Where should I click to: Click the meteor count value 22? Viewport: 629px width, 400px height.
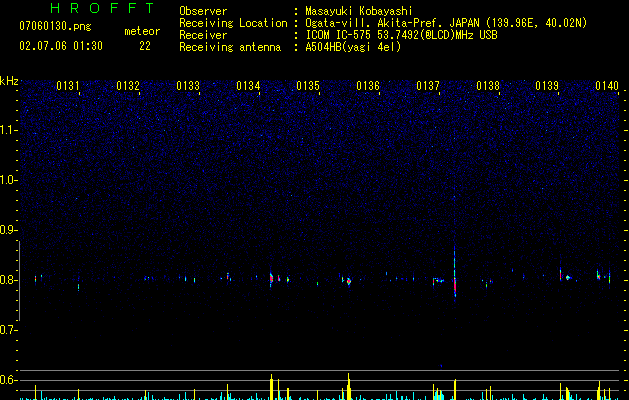(x=145, y=46)
